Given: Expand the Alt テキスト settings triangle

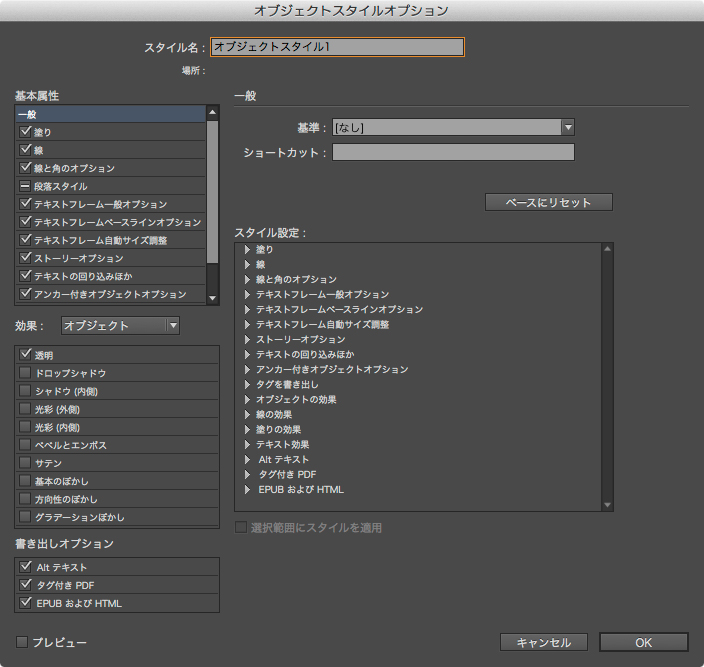Looking at the screenshot, I should (x=247, y=459).
